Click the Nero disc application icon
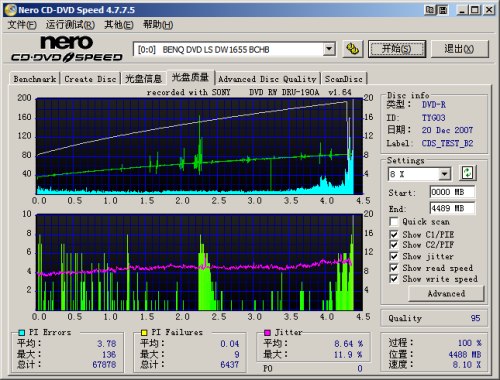500x380 pixels. pyautogui.click(x=10, y=10)
